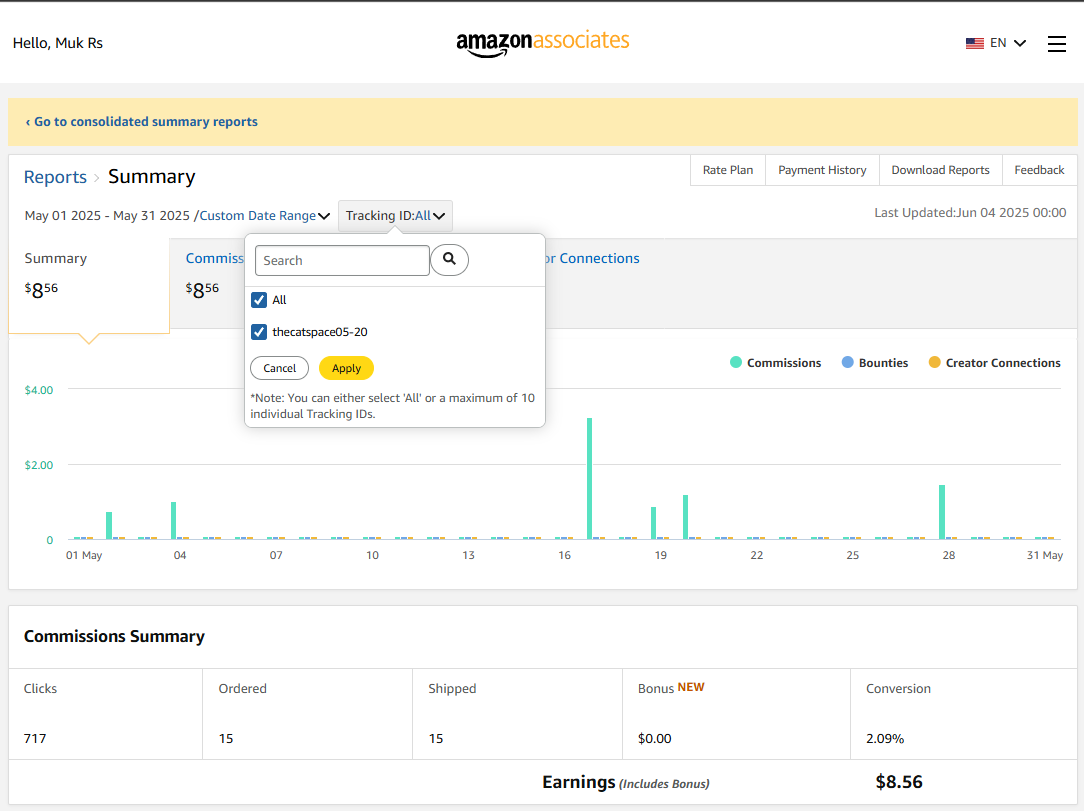Click the US flag language icon
This screenshot has height=811, width=1084.
click(x=975, y=44)
